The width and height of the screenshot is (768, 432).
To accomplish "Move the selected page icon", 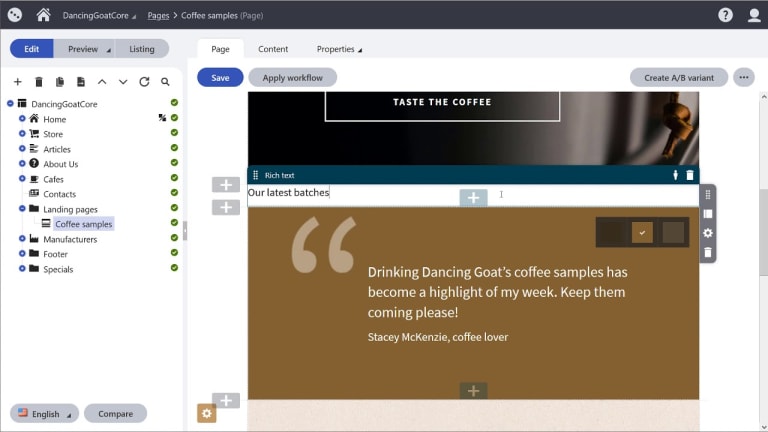I will [81, 82].
